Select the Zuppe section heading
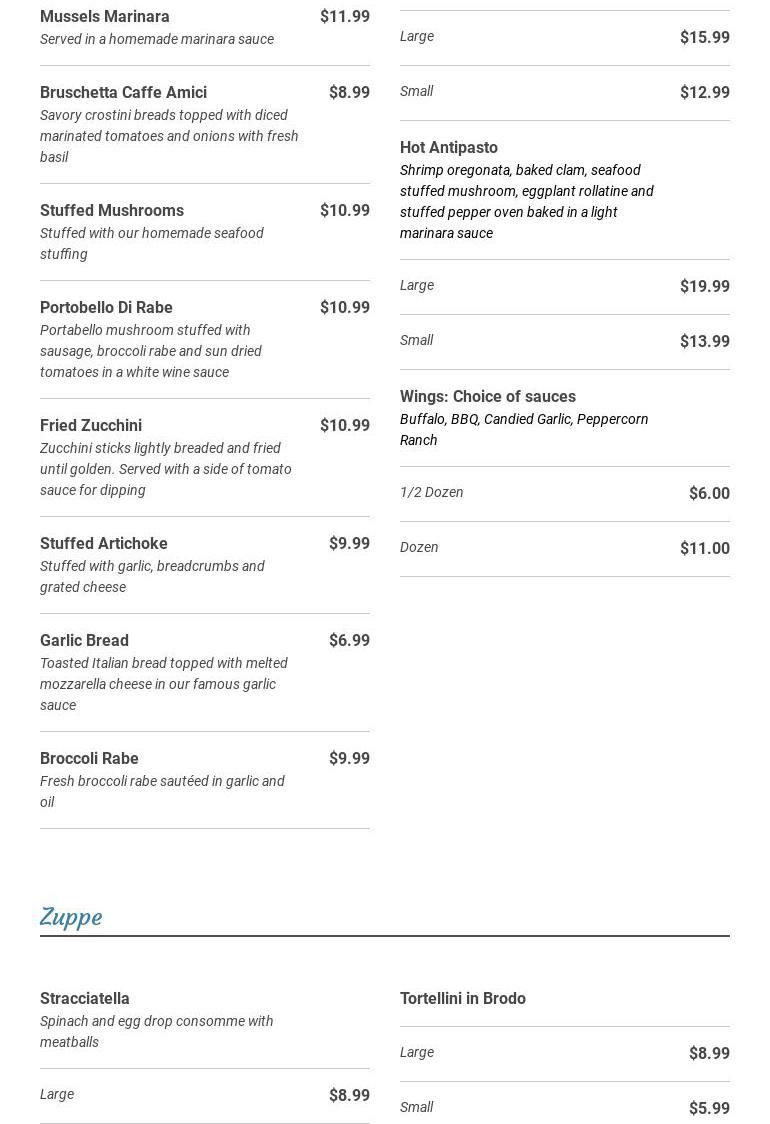This screenshot has width=770, height=1124. (71, 916)
